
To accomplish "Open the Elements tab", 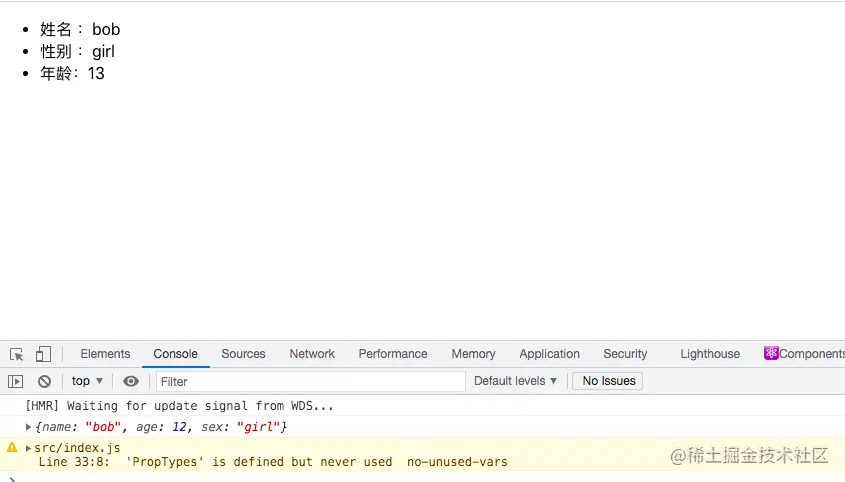I will pyautogui.click(x=105, y=354).
